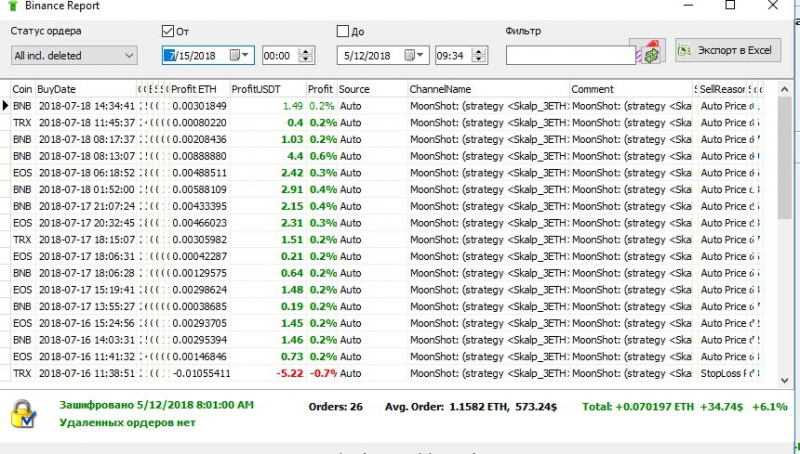Click the refresh icon next to the filter box
The width and height of the screenshot is (800, 454).
(x=651, y=55)
